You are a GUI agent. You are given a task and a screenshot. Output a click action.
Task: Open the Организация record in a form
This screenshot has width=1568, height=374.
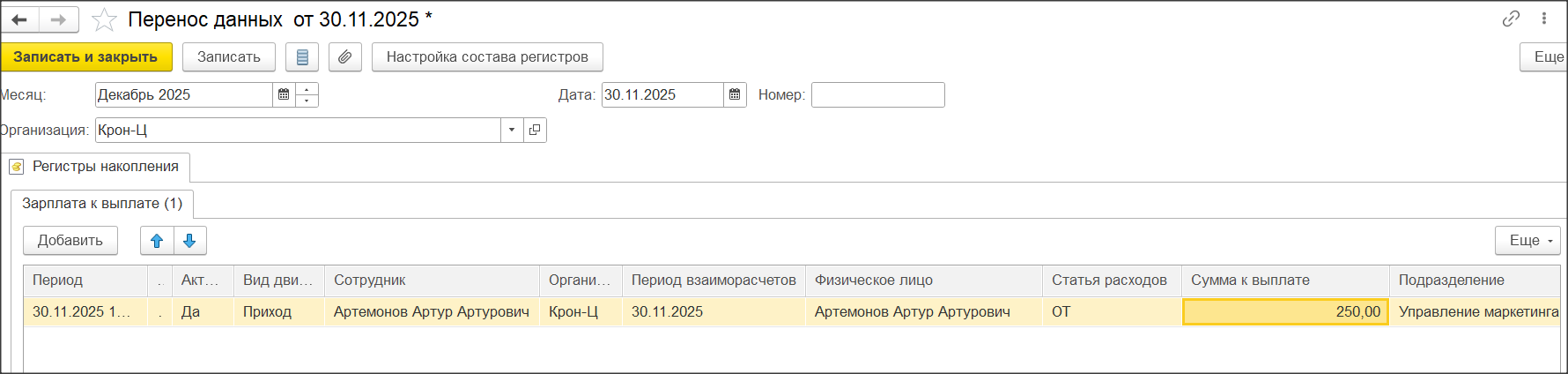535,131
